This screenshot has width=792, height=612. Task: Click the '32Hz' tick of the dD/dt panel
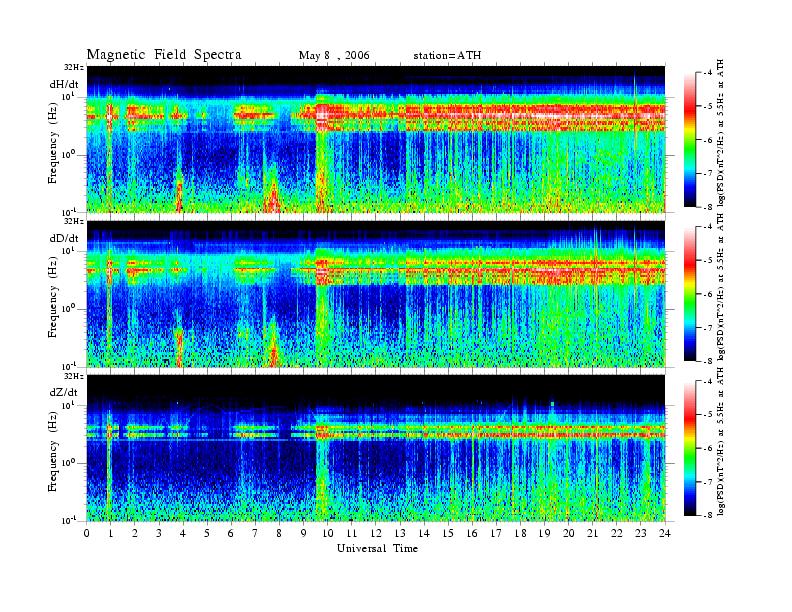(x=74, y=221)
